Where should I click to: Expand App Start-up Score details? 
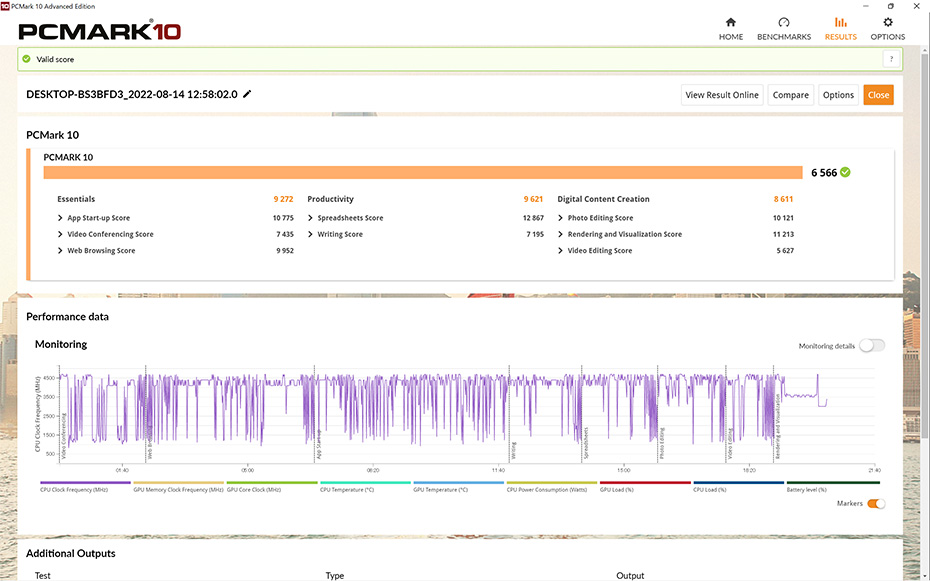[x=61, y=218]
